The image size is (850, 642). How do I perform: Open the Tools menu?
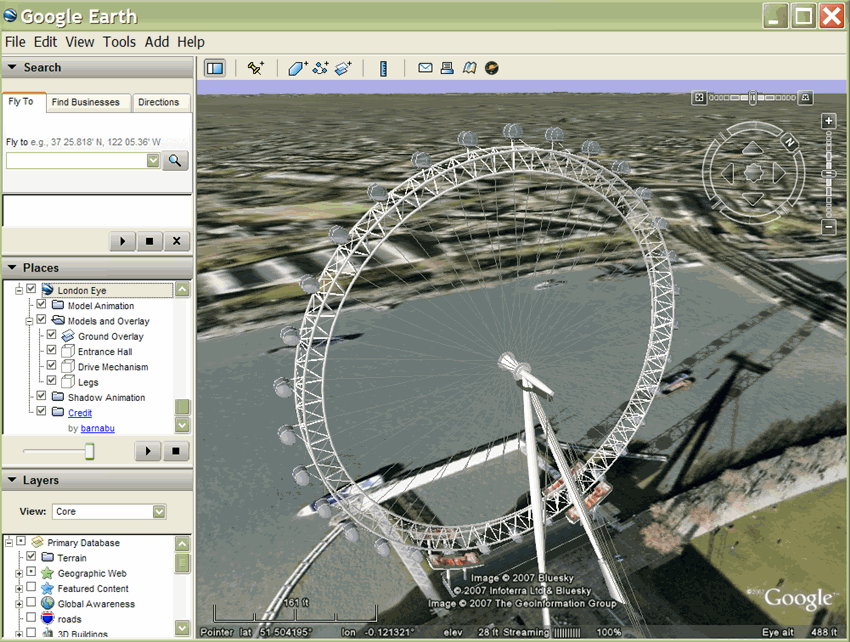119,42
